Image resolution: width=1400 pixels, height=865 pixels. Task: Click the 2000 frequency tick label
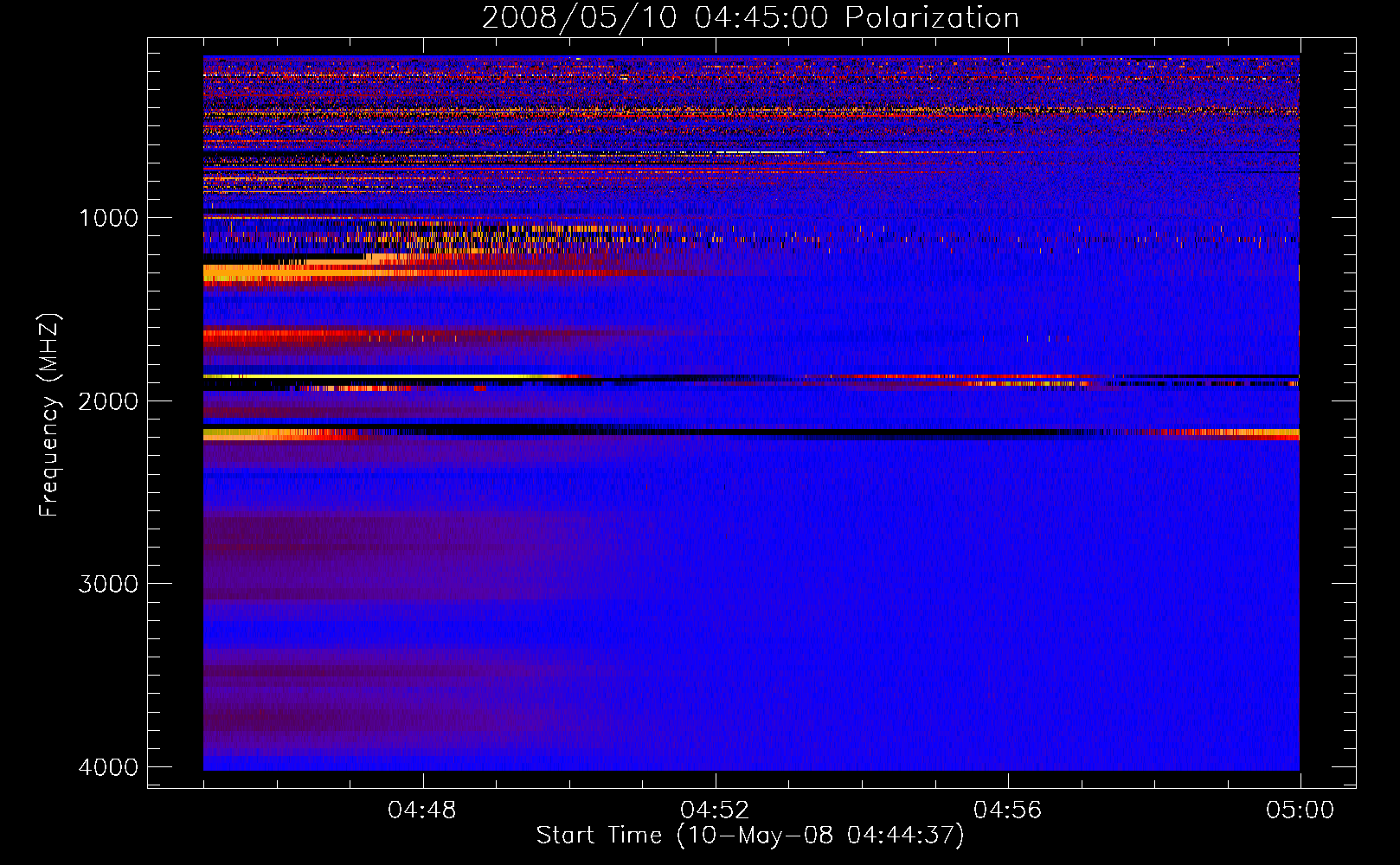tap(108, 400)
